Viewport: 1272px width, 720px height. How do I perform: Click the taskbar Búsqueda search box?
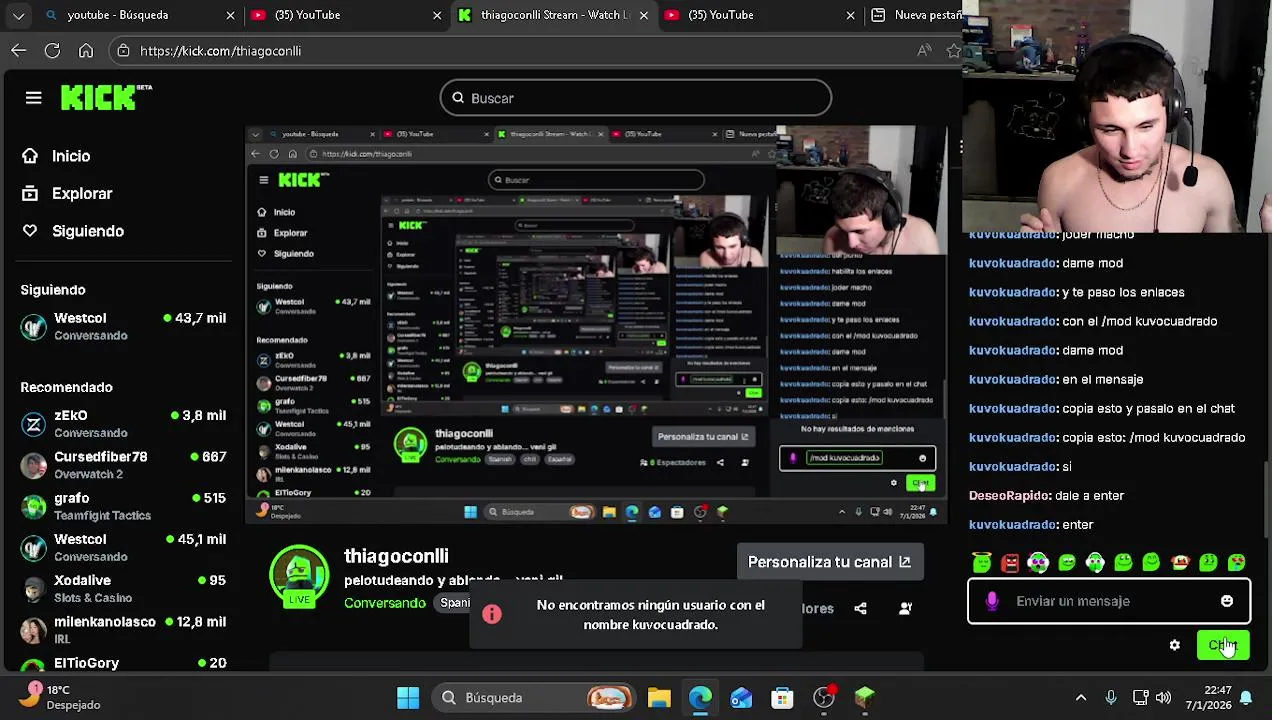pos(535,697)
